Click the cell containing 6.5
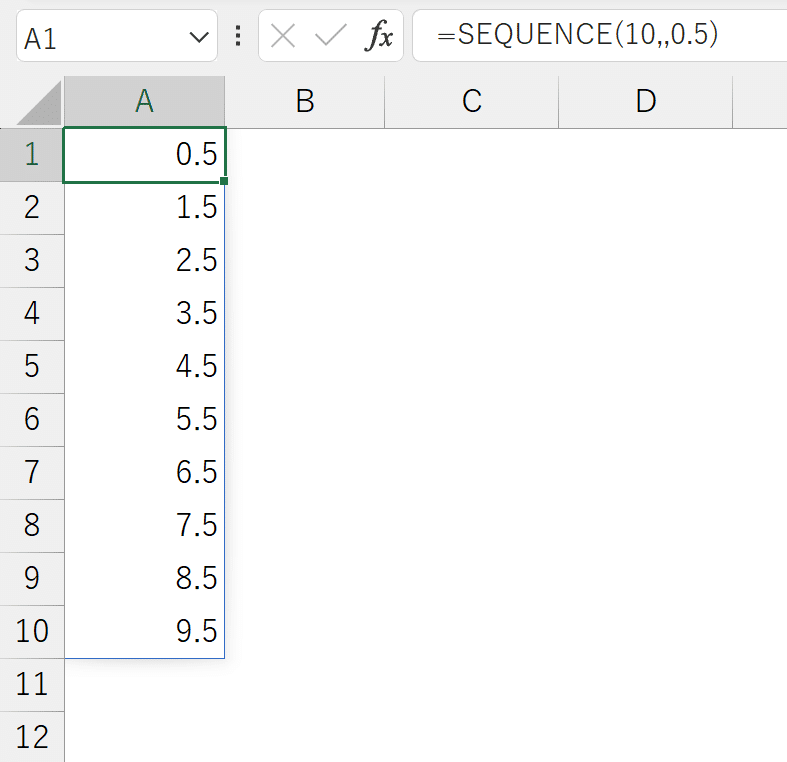787x762 pixels. pos(145,473)
